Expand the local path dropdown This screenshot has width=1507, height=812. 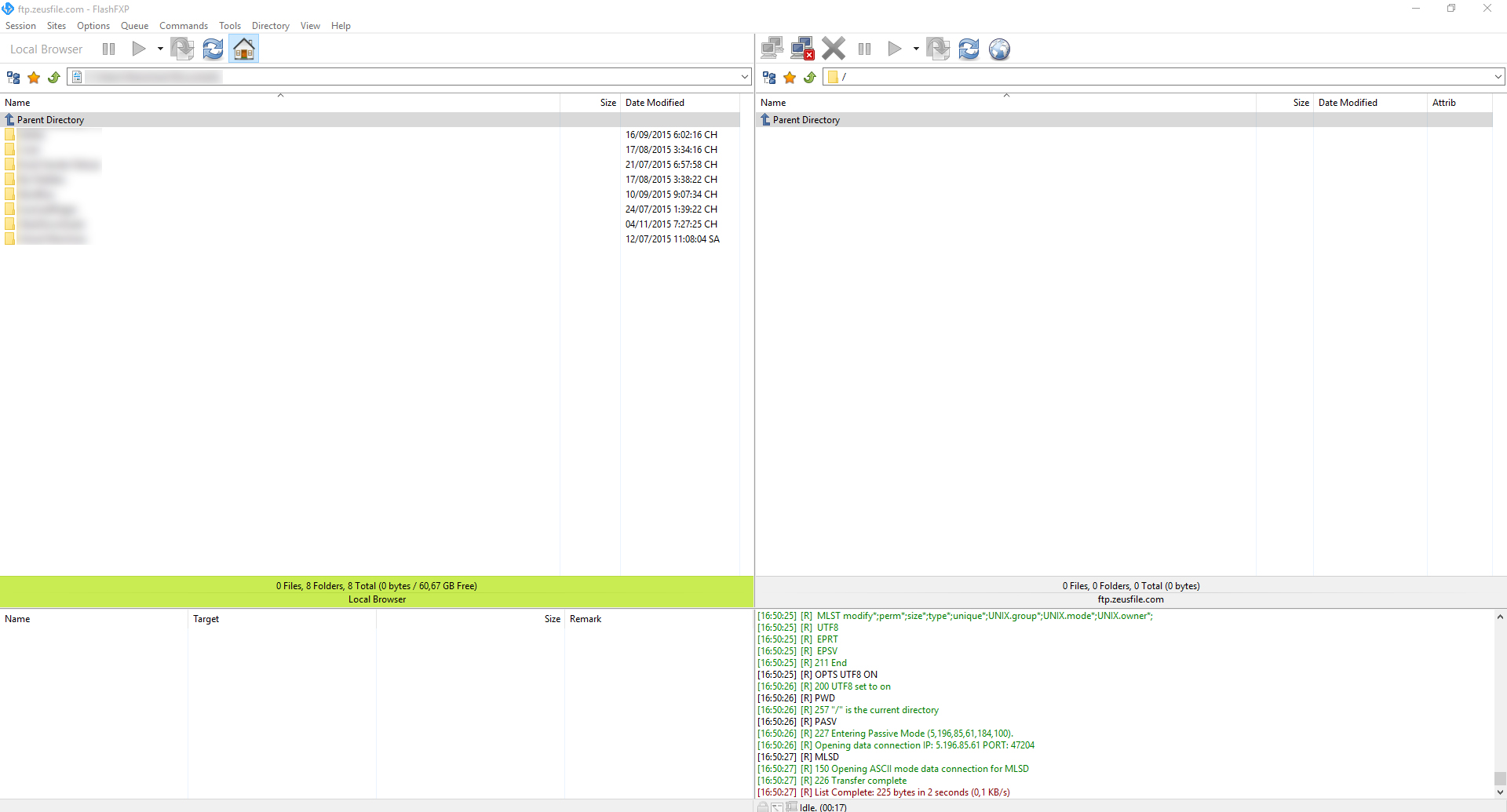coord(745,77)
